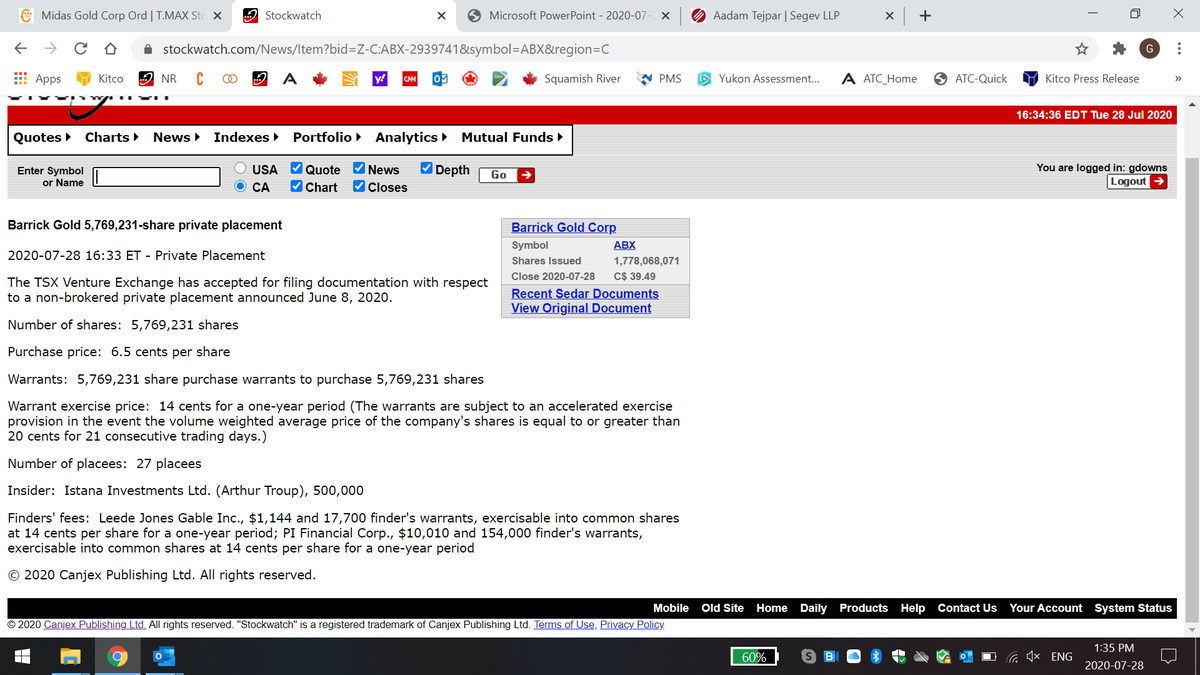Open the Windows notification center
Screen dimensions: 1200x675
[x=1169, y=657]
